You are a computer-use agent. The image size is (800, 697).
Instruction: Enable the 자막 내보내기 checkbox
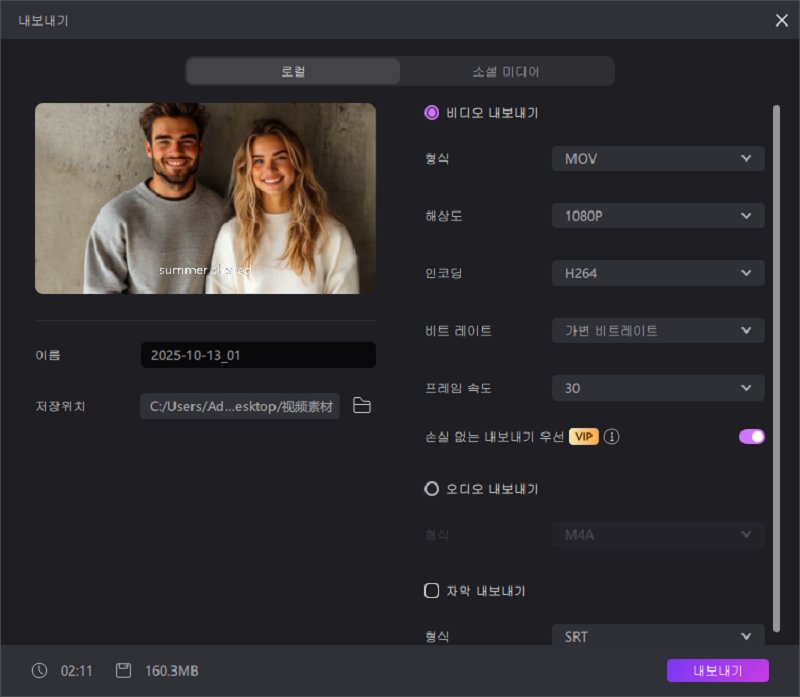click(432, 591)
